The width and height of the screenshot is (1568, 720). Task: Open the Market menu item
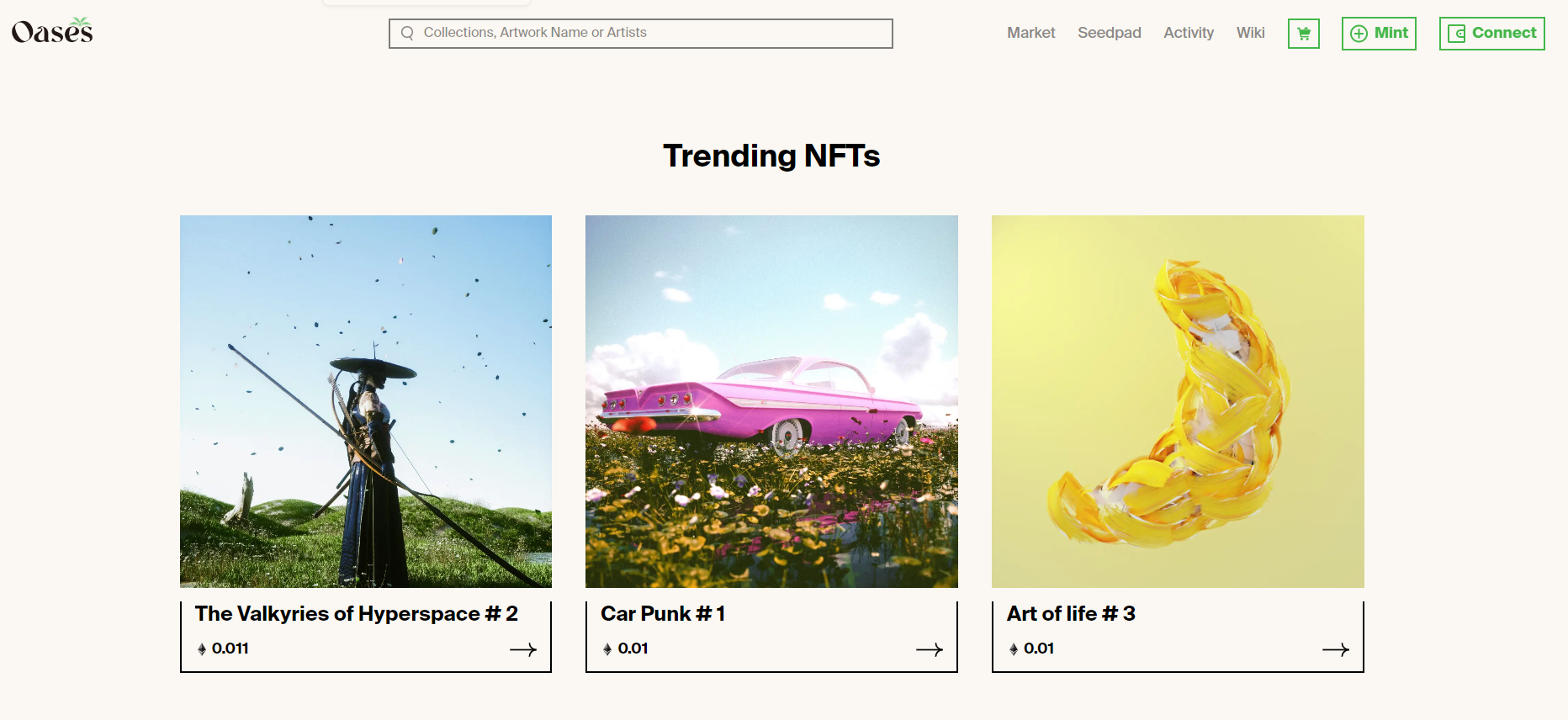(x=1030, y=33)
